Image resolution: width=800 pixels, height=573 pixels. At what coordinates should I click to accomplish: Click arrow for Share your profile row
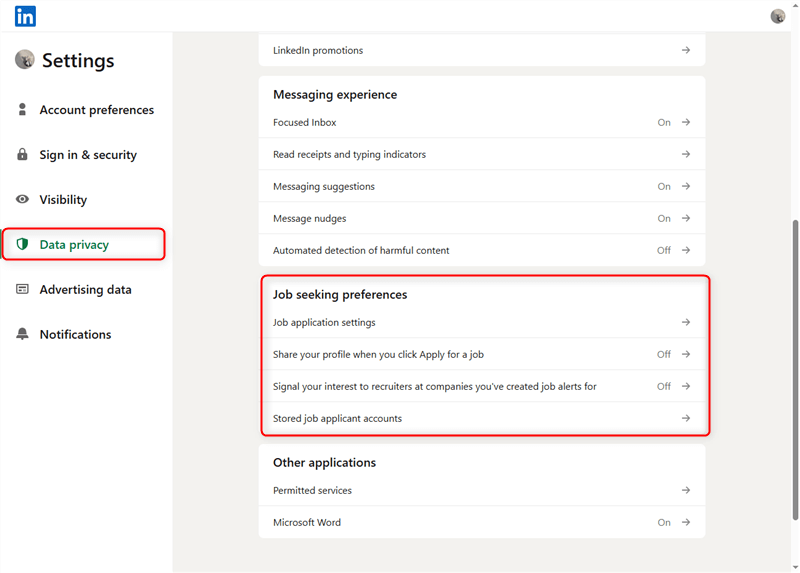click(686, 354)
